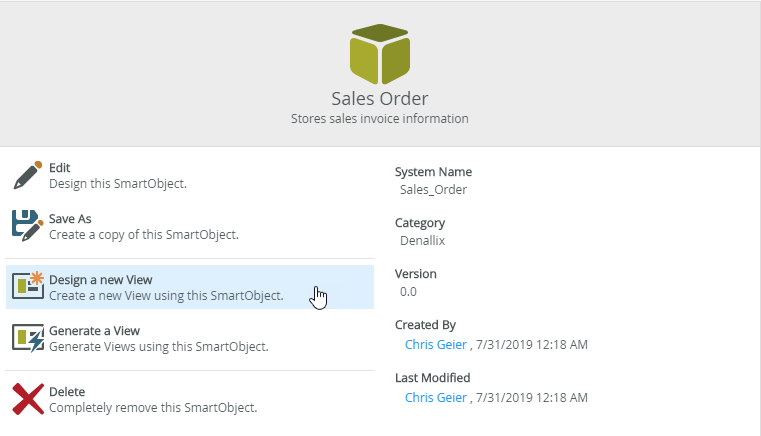Click the Sales Order cube icon
Viewport: 761px width, 436px height.
coord(380,54)
